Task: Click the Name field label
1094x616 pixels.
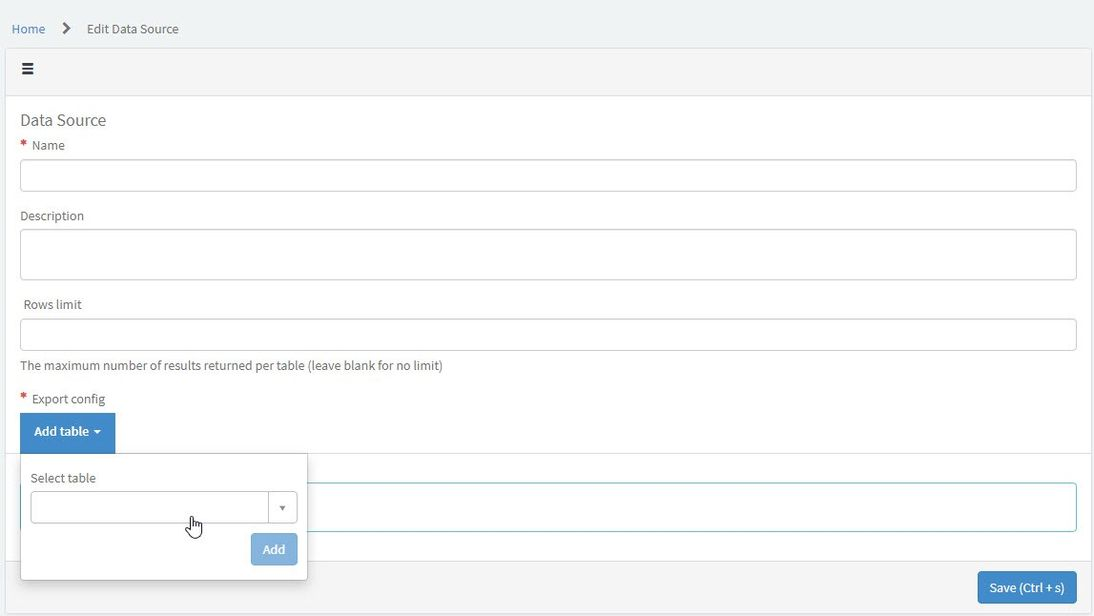Action: point(48,145)
